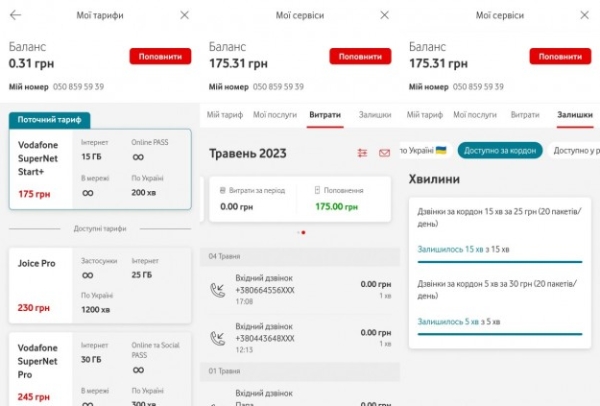Tap the 1200 хв По Україні value of Joice Pro
This screenshot has height=406, width=600.
point(95,310)
